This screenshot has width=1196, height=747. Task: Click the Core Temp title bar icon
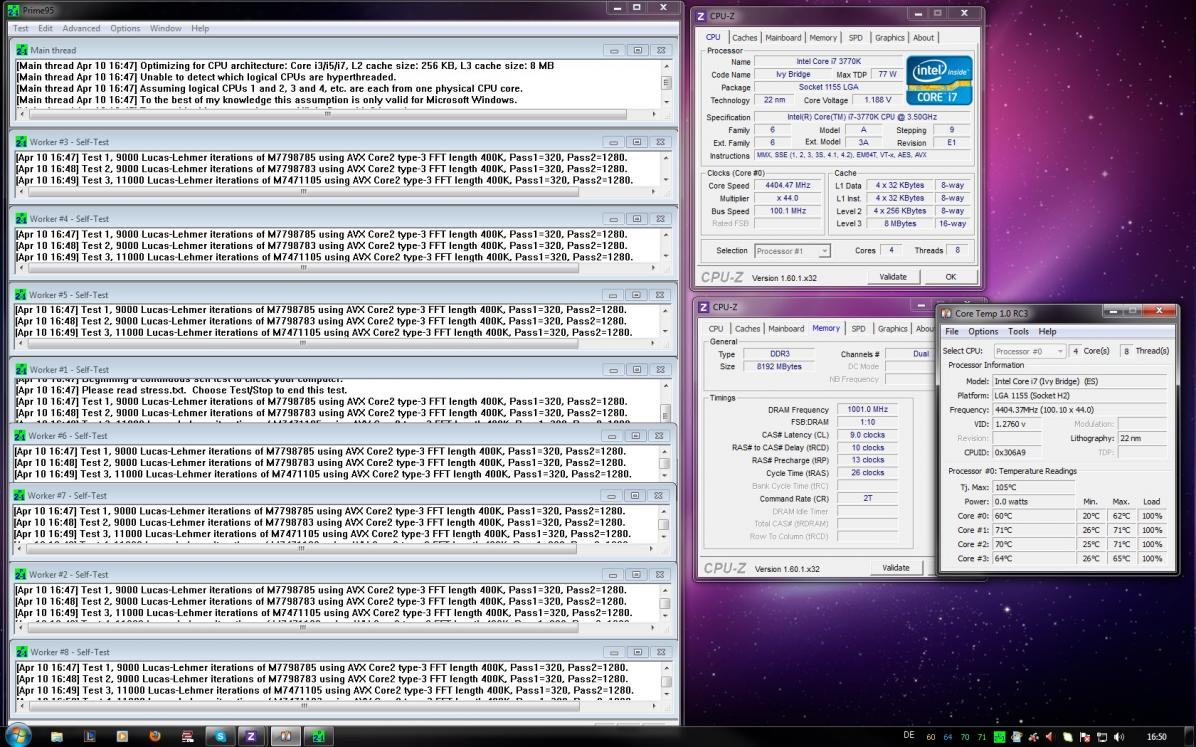coord(947,313)
